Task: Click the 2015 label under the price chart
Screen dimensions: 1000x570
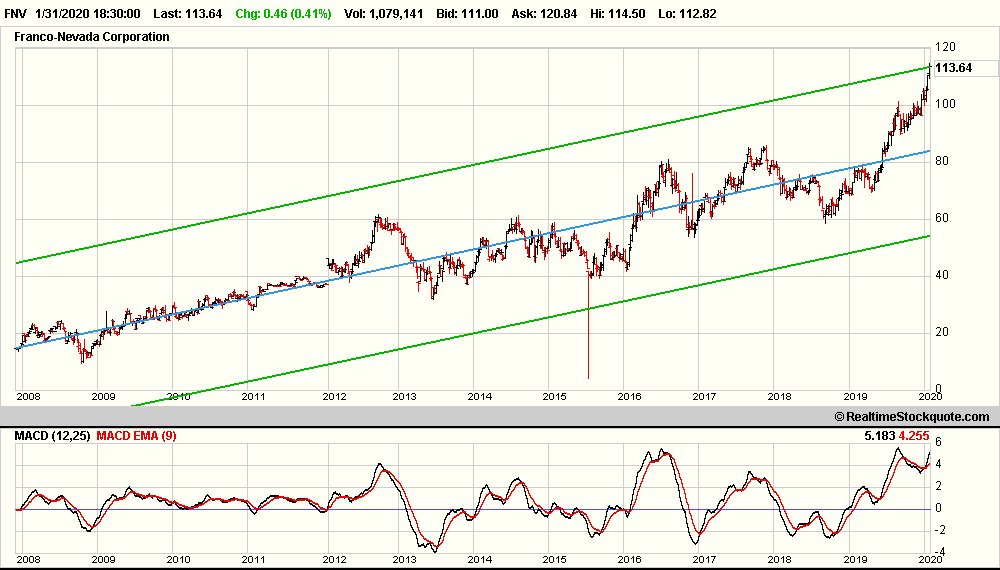Action: click(x=554, y=397)
